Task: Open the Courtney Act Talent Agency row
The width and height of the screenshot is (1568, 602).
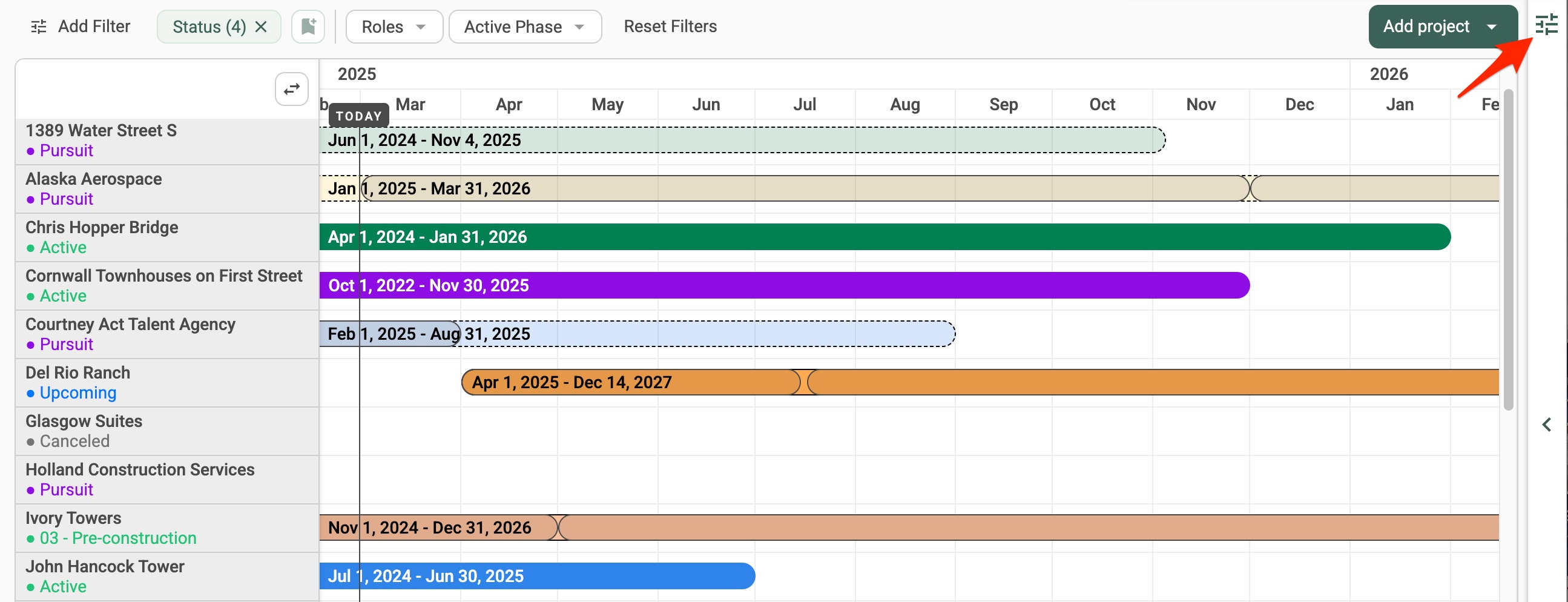Action: pos(166,334)
